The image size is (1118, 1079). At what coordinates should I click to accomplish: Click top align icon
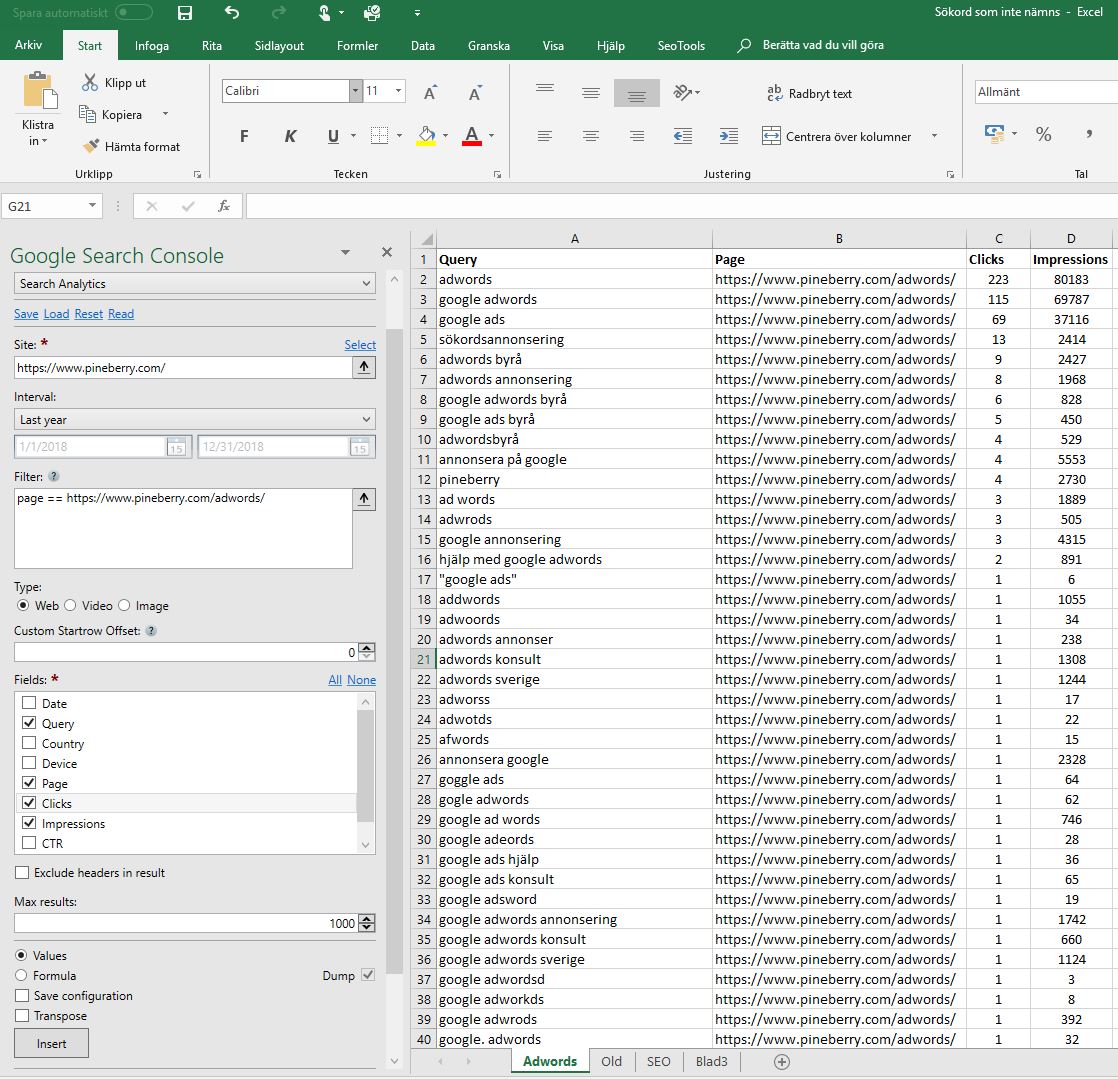(x=545, y=92)
